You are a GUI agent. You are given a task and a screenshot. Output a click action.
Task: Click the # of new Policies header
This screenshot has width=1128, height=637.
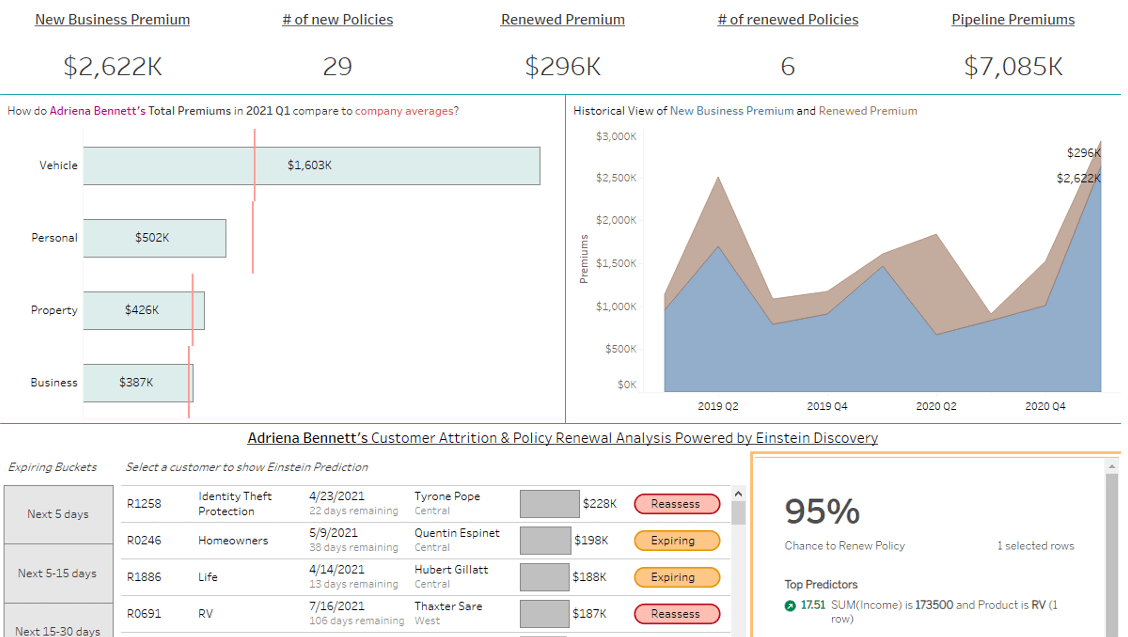[x=337, y=19]
